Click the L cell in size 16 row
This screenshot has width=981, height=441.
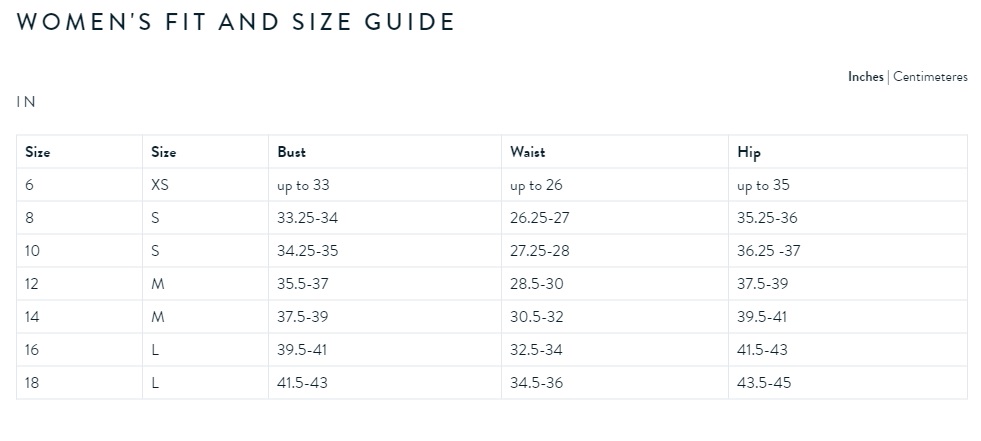click(x=155, y=350)
